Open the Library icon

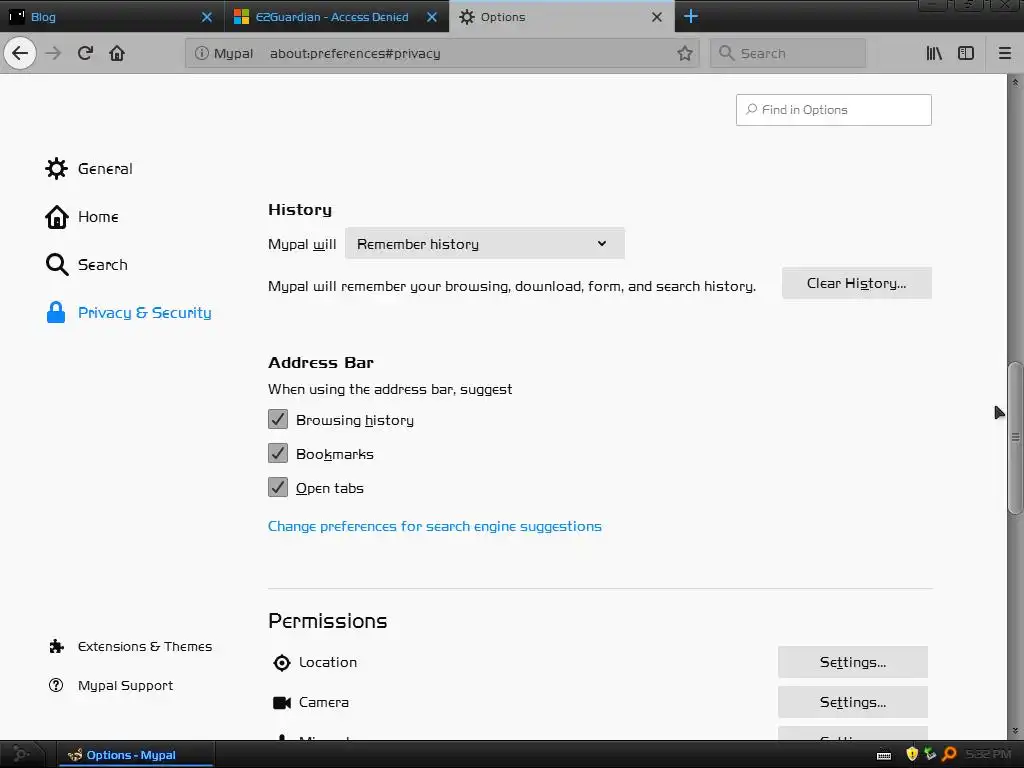click(934, 53)
